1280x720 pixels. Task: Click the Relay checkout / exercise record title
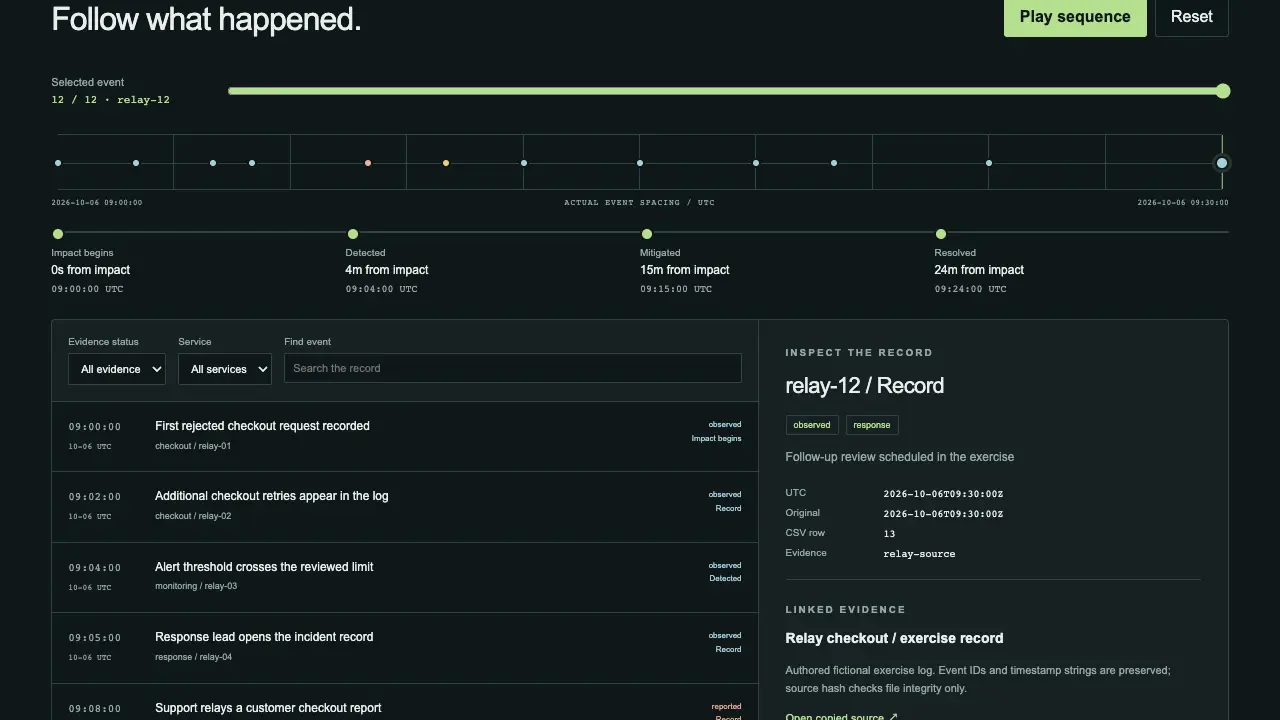[x=894, y=638]
